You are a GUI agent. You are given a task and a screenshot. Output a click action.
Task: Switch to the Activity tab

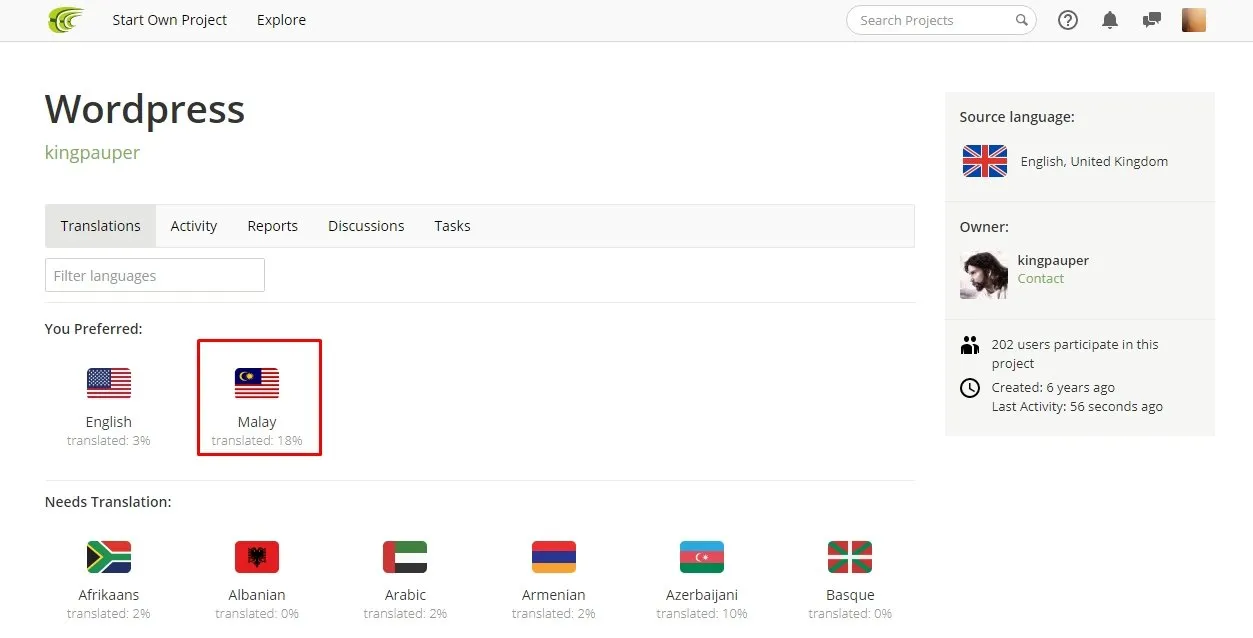194,226
